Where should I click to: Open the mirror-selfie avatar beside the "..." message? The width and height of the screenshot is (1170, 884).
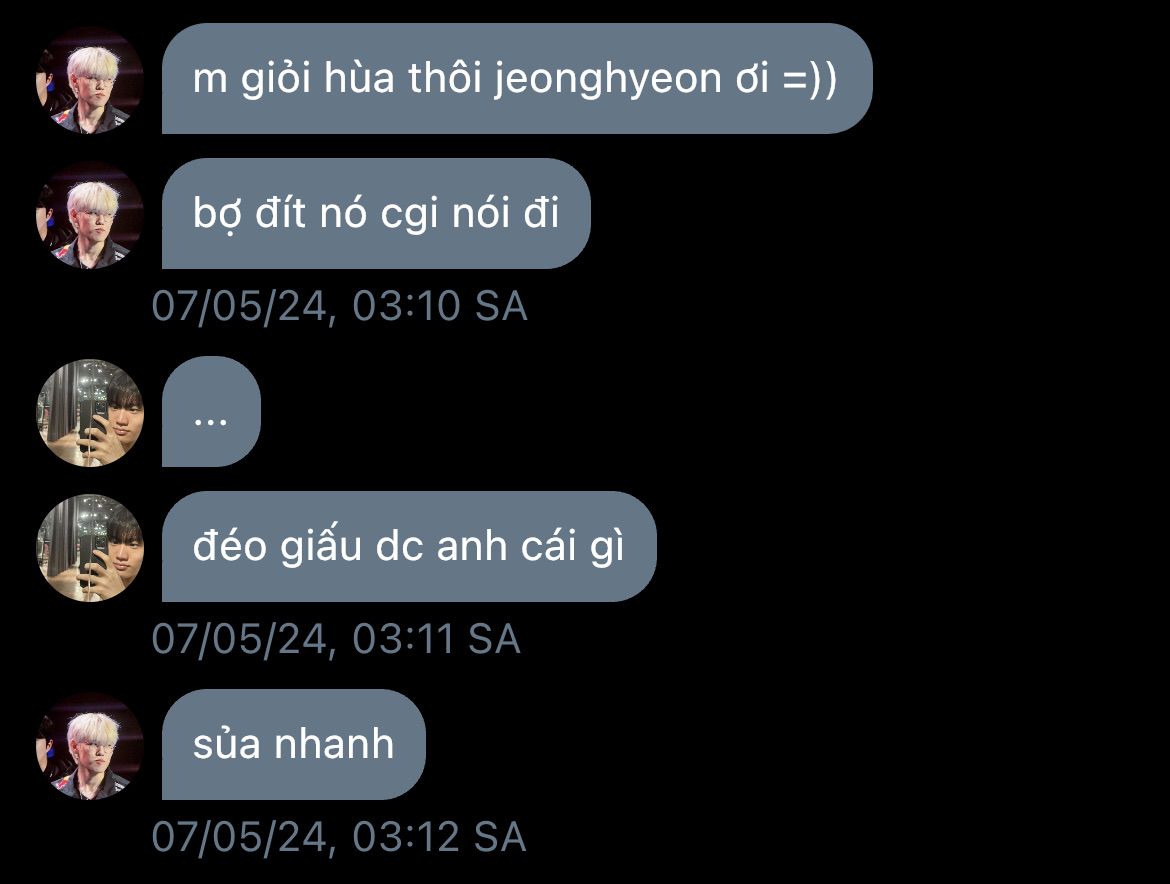90,413
